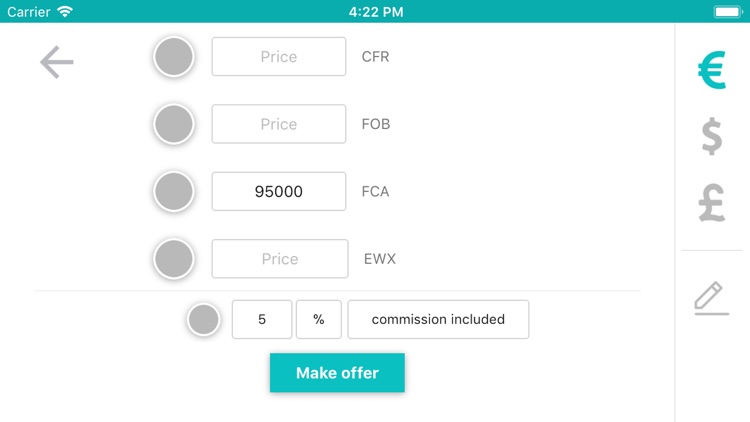Tap the battery indicator in status bar
The width and height of the screenshot is (750, 422).
(x=727, y=12)
